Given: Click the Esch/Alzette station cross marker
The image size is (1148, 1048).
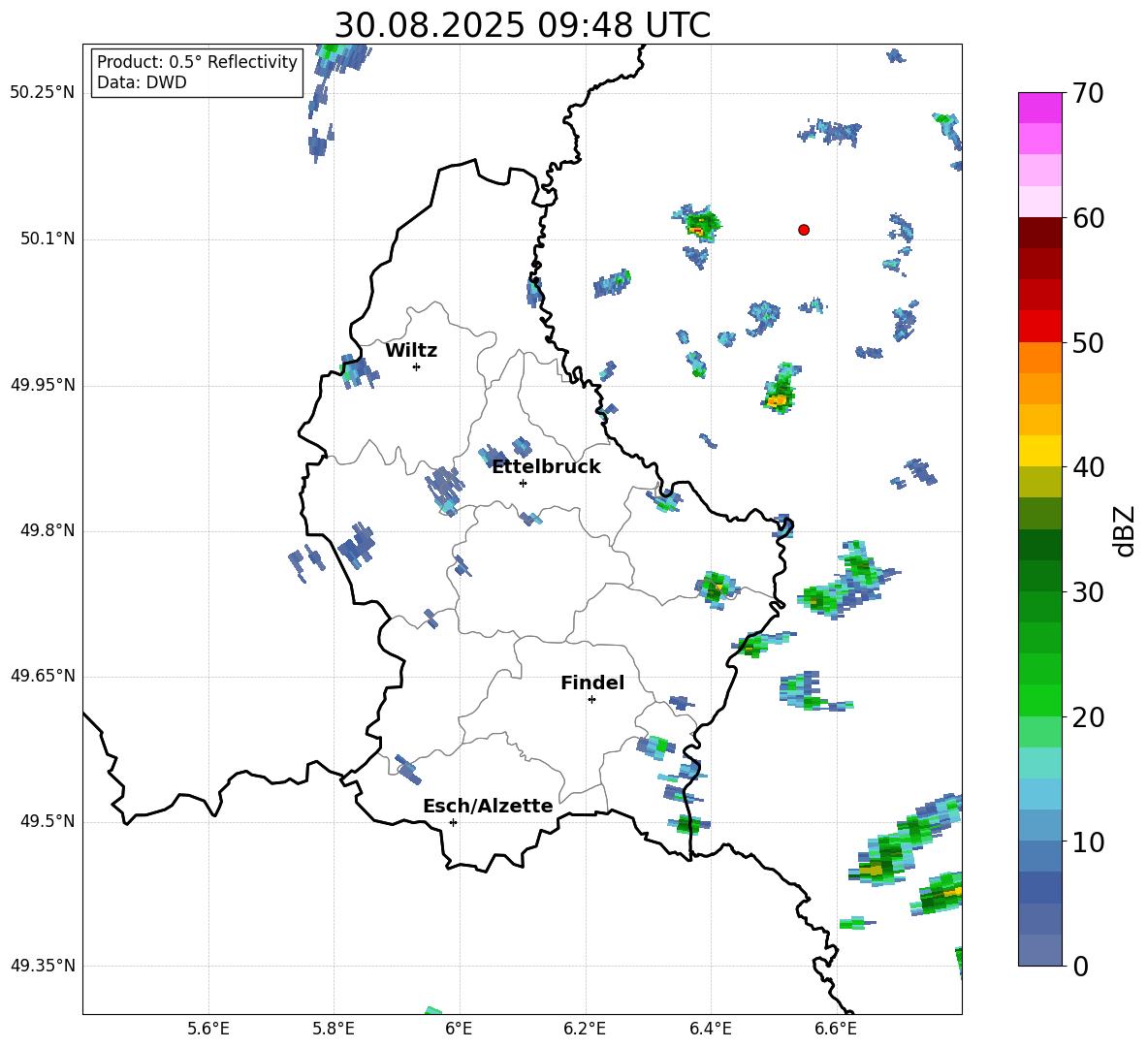Looking at the screenshot, I should click(453, 822).
